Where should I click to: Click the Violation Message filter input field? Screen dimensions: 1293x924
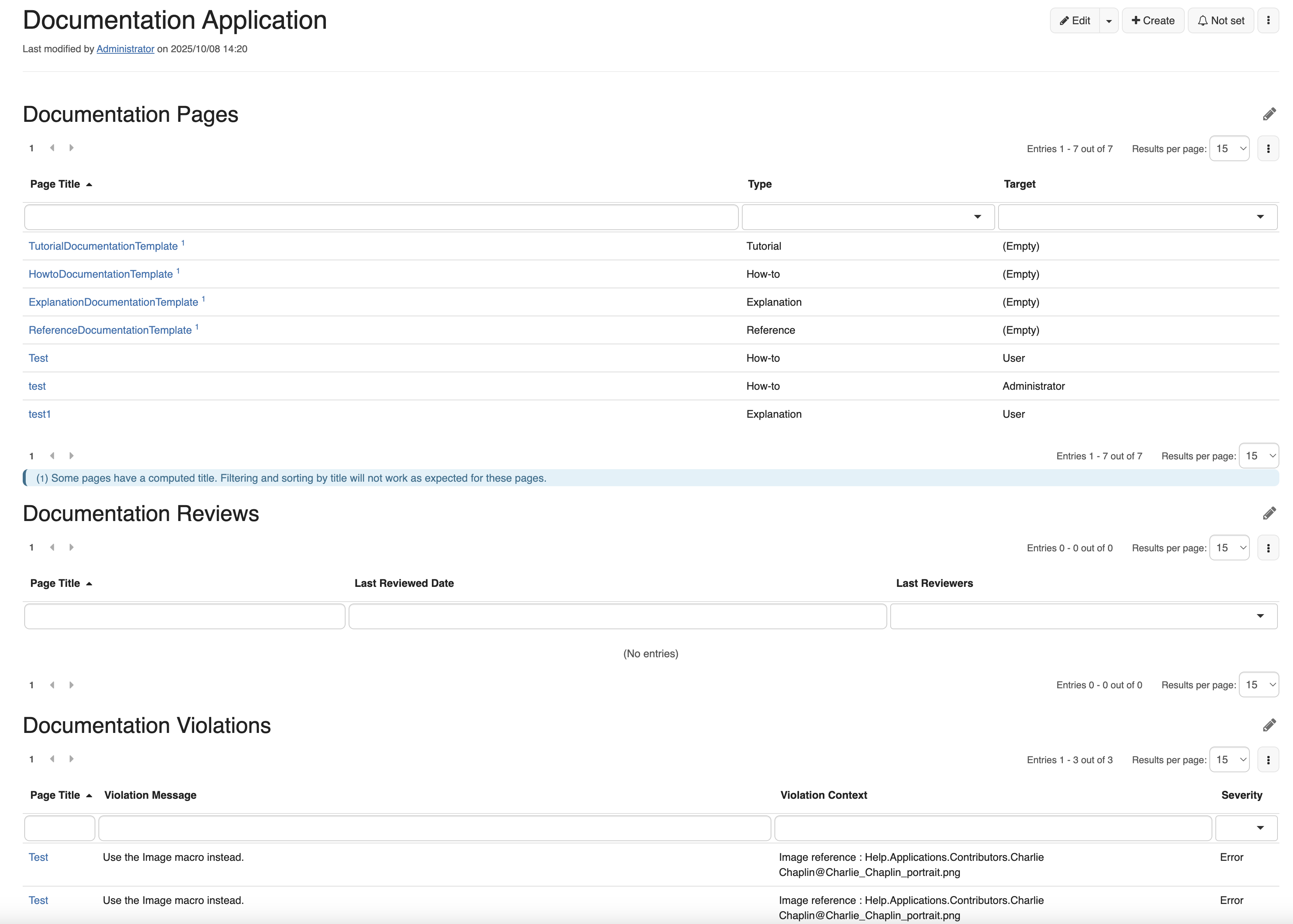tap(434, 828)
